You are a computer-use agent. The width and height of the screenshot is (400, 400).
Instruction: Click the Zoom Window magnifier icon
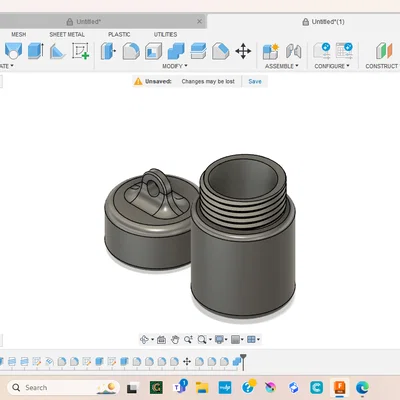202,340
